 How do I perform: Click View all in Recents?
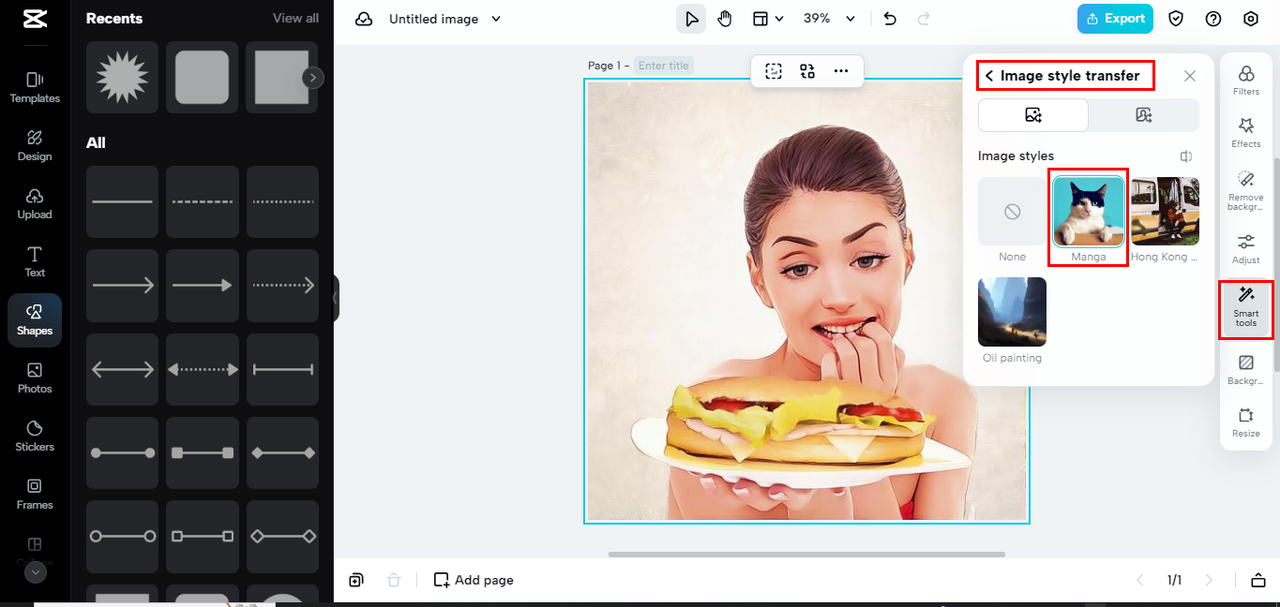296,18
